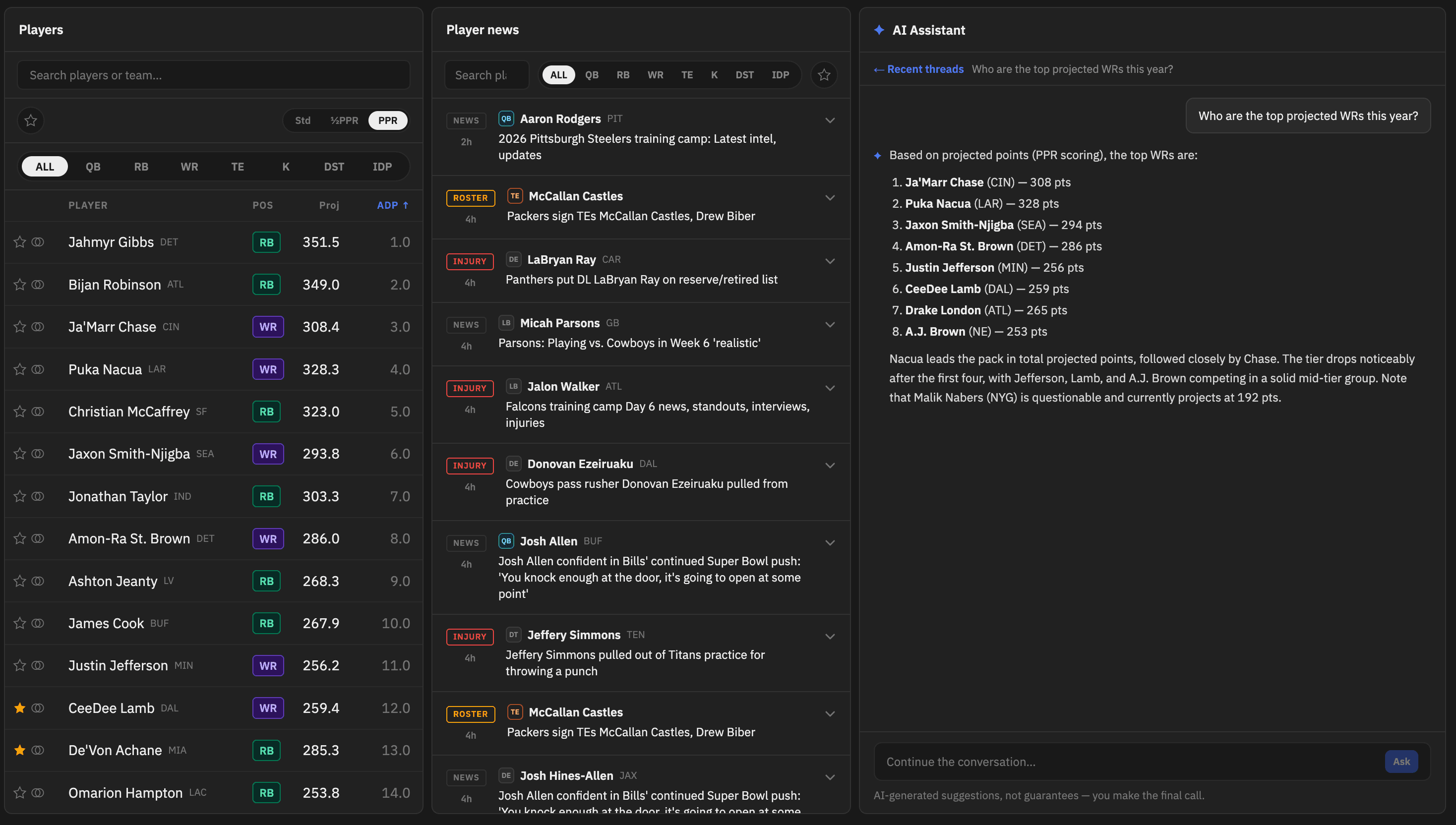Go back to Recent threads
1456x825 pixels.
919,69
